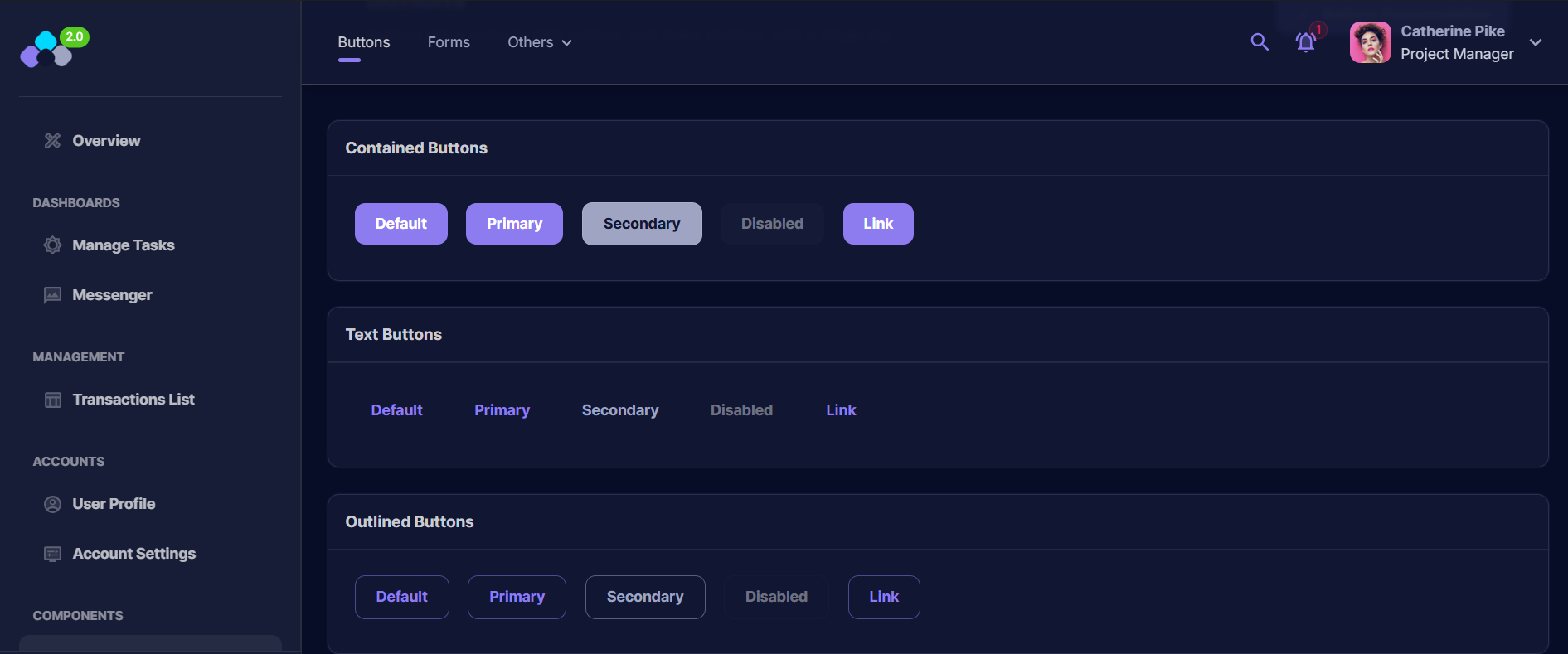Click the outlined Default button
Viewport: 1568px width, 654px height.
402,597
